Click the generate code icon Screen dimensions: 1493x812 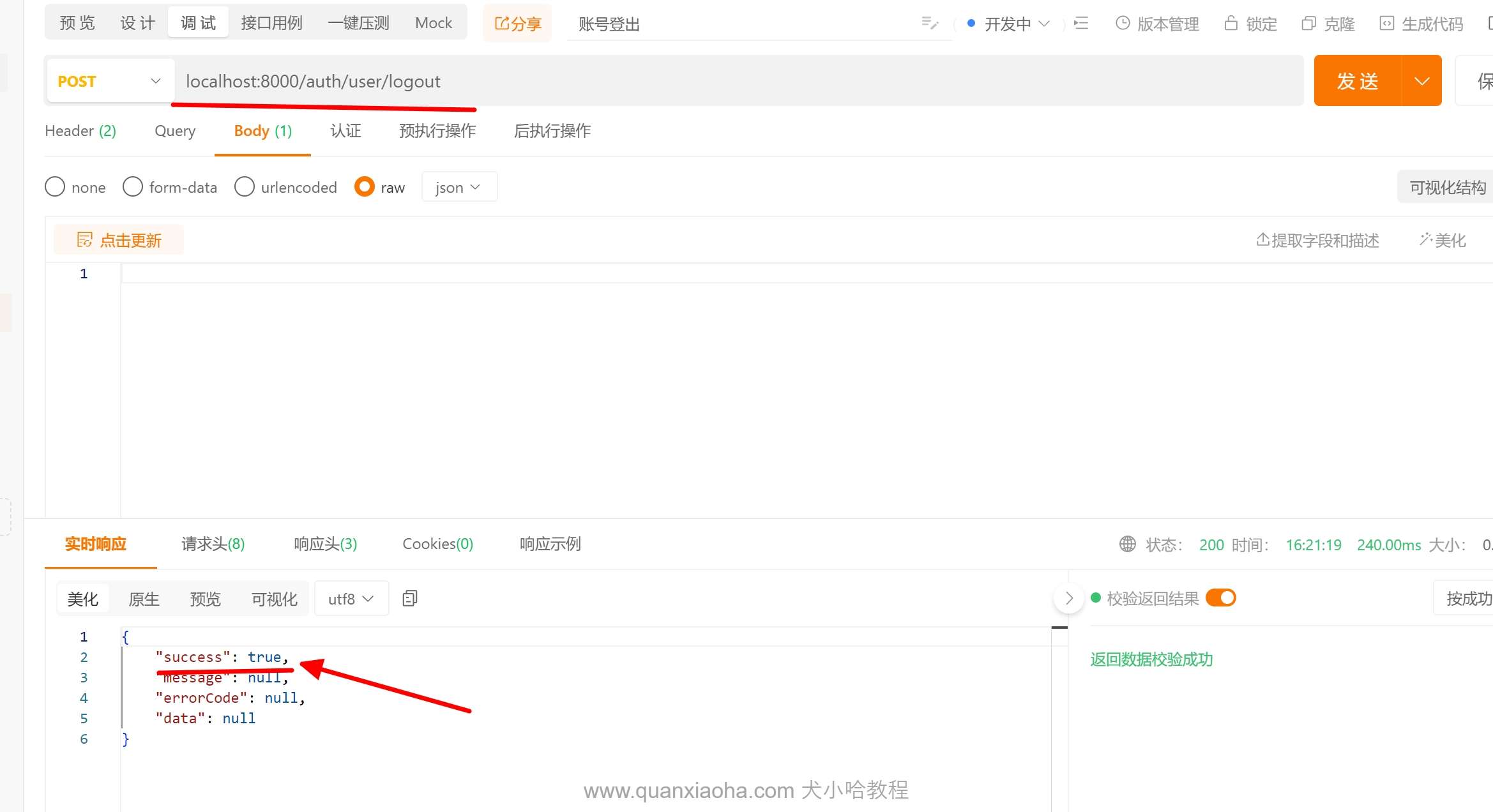coord(1386,24)
